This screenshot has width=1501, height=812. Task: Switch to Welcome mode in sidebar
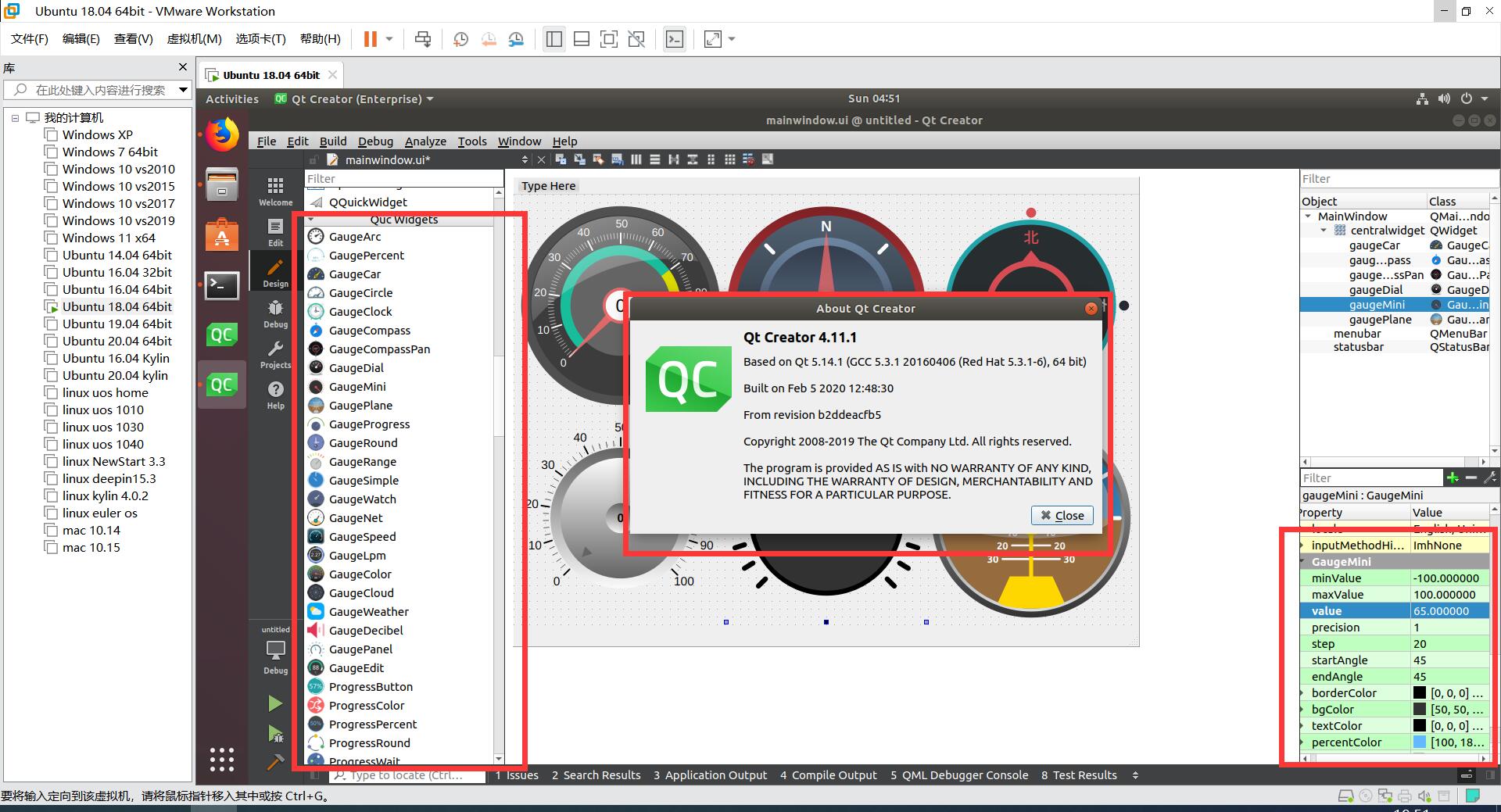tap(275, 191)
